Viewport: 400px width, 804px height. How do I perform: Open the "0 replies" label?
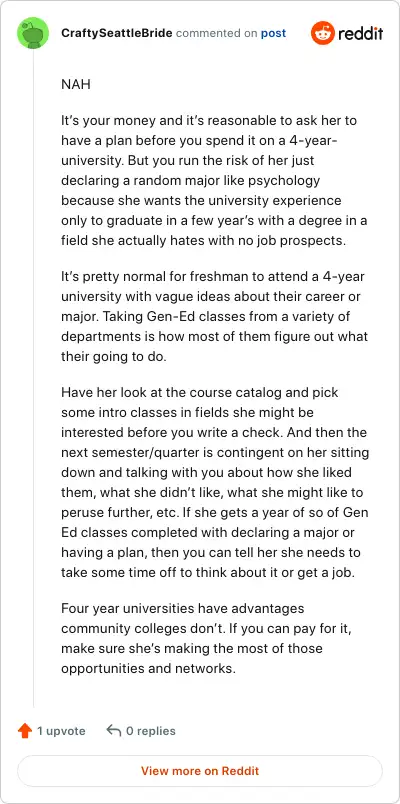[x=151, y=731]
